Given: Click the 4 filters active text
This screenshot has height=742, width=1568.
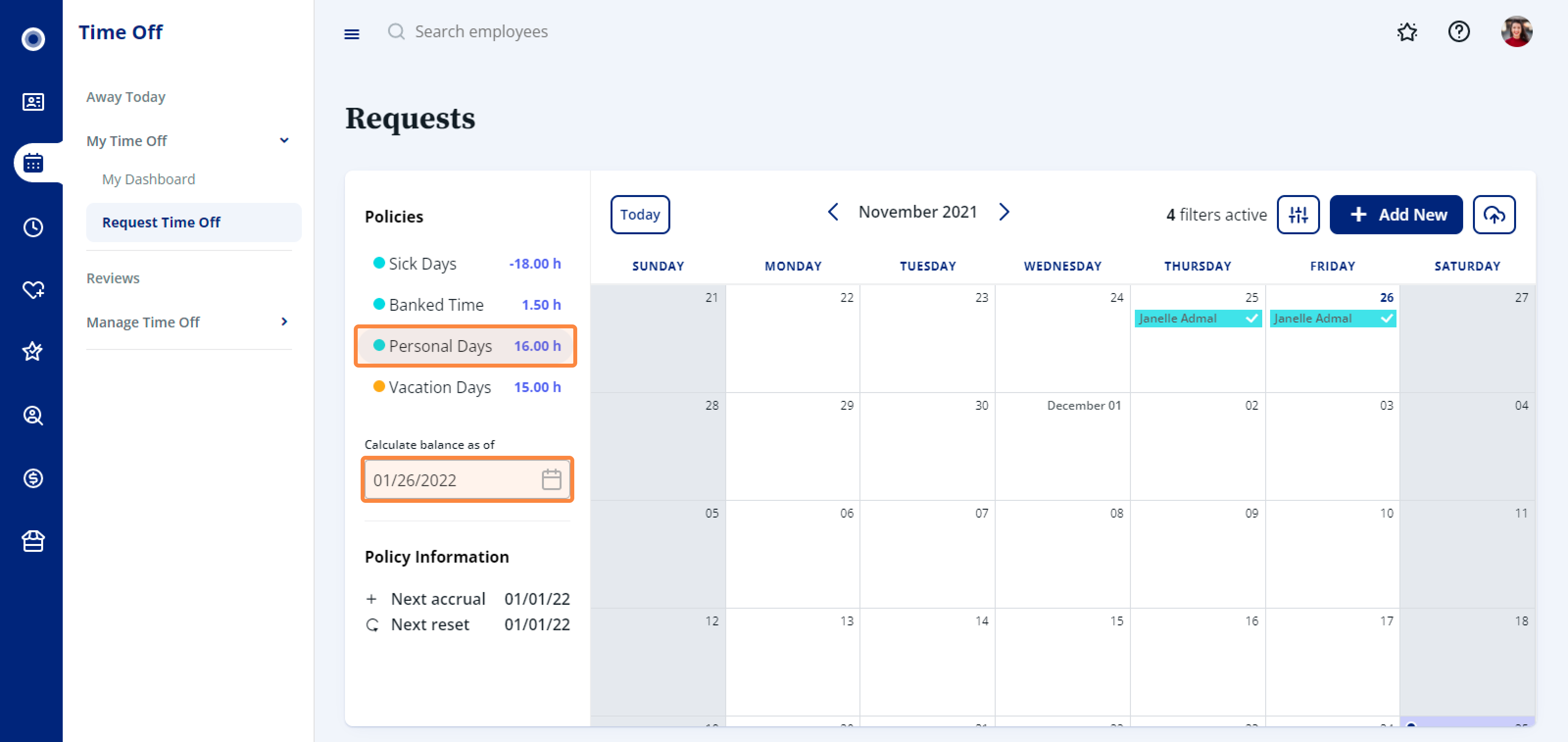Looking at the screenshot, I should click(1216, 214).
